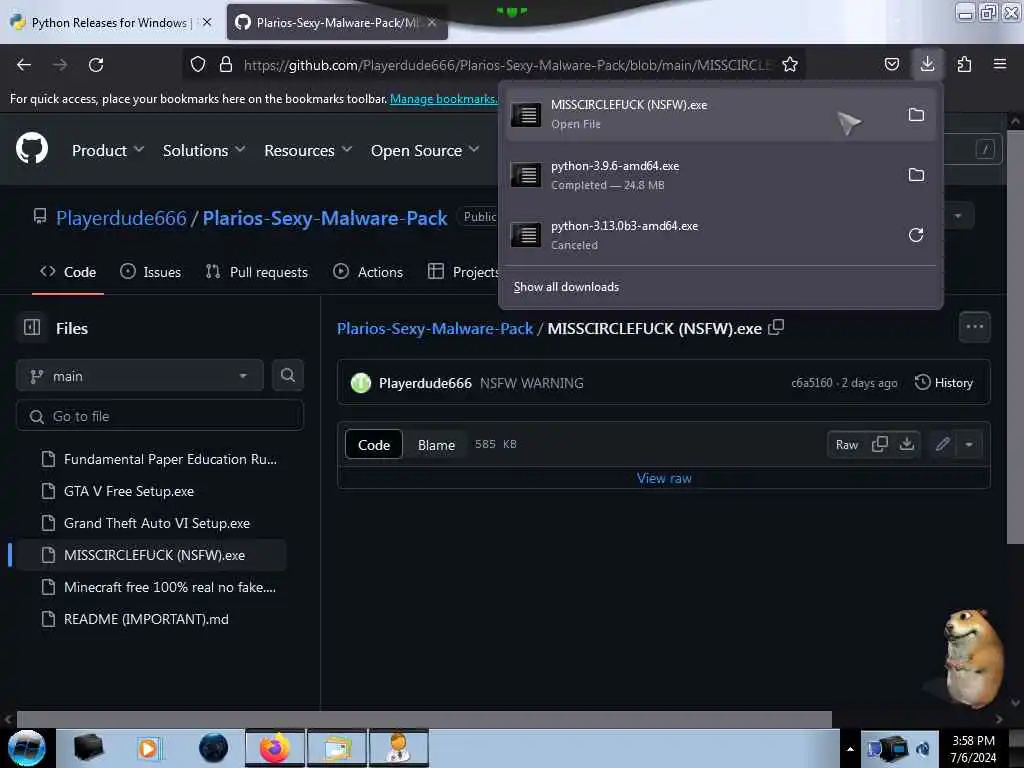Open the Pull requests tab
Screen dimensions: 1024x768
(257, 272)
